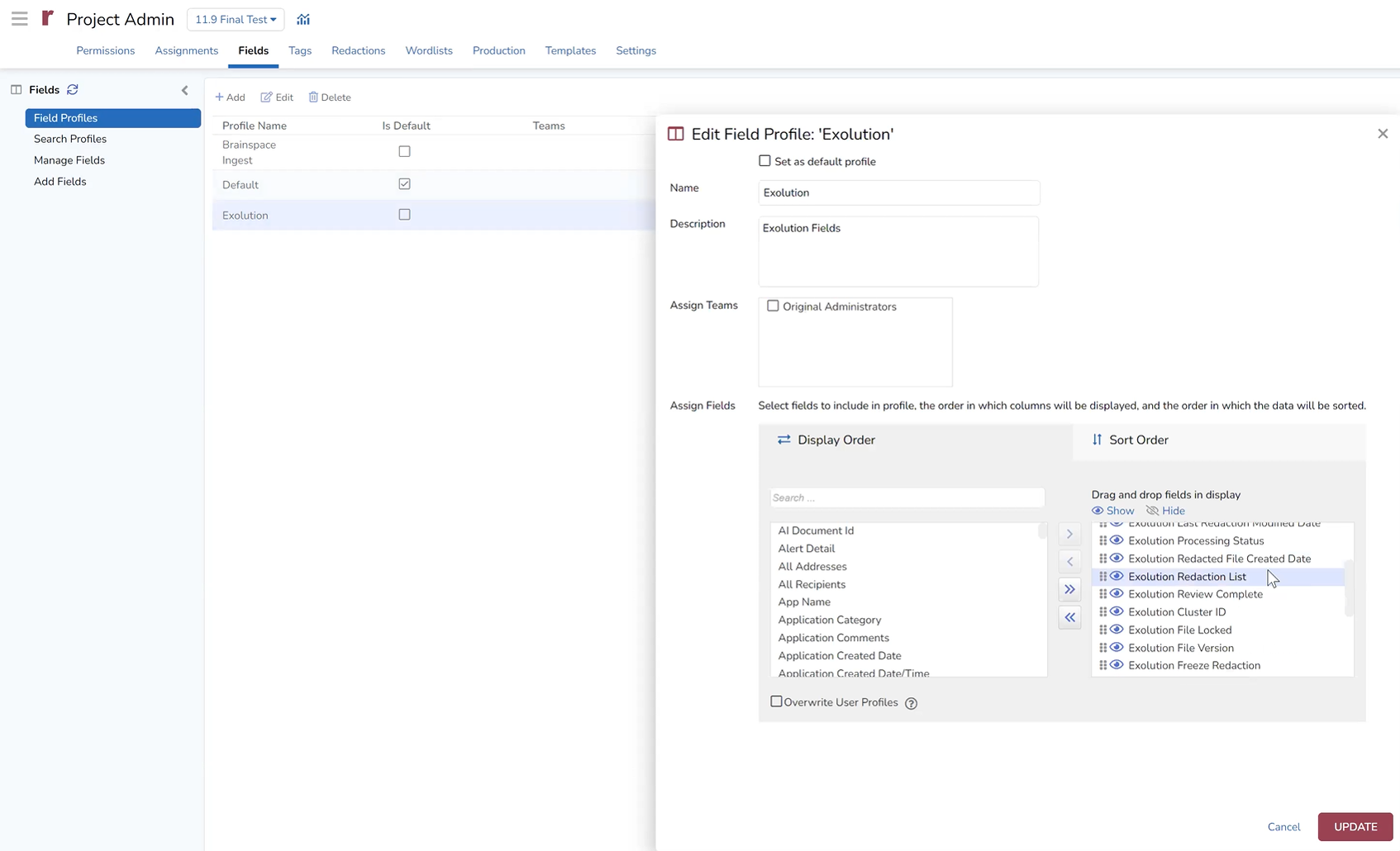Click the Delete profile toolbar button
Screen dimensions: 1400x851
(x=330, y=97)
